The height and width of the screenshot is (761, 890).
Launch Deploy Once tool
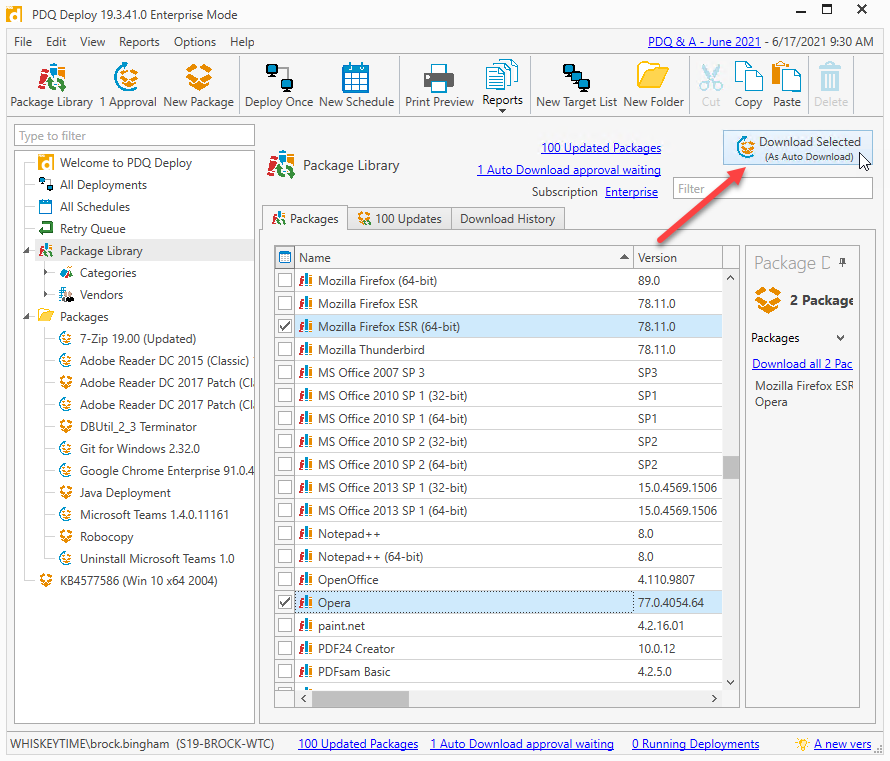click(279, 85)
